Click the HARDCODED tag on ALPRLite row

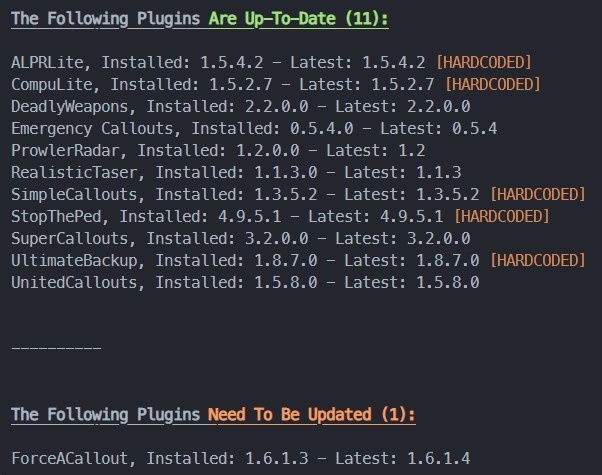click(484, 63)
